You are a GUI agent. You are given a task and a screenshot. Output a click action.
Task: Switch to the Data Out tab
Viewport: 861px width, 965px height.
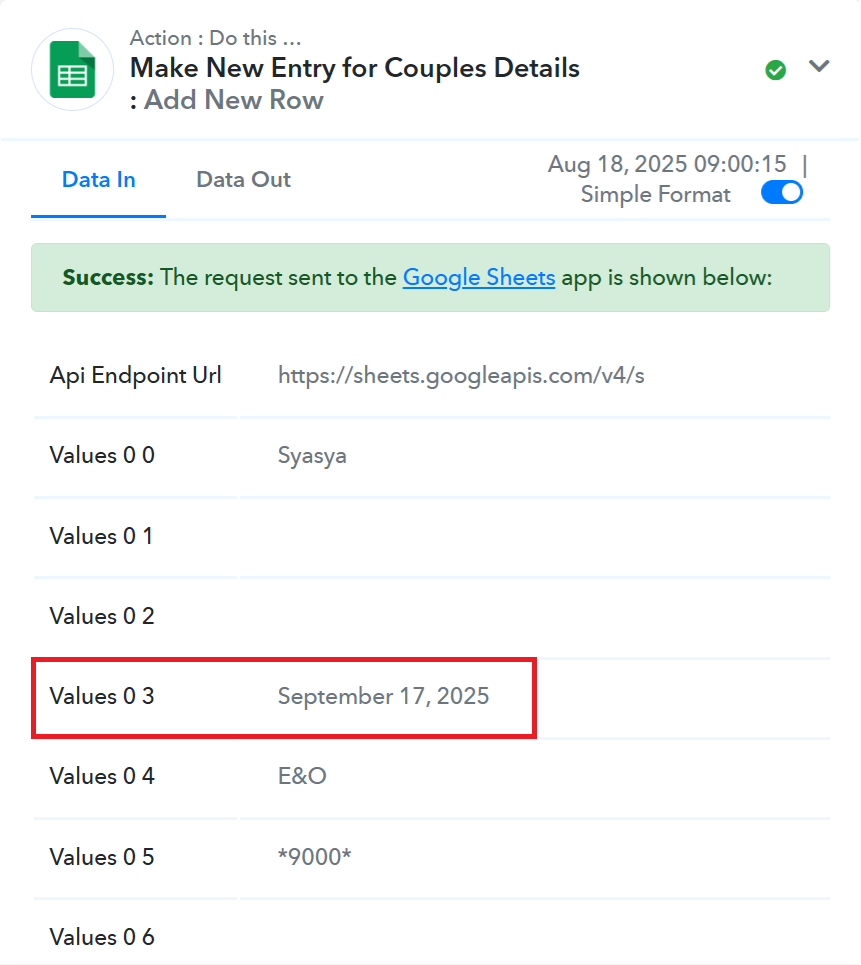243,180
